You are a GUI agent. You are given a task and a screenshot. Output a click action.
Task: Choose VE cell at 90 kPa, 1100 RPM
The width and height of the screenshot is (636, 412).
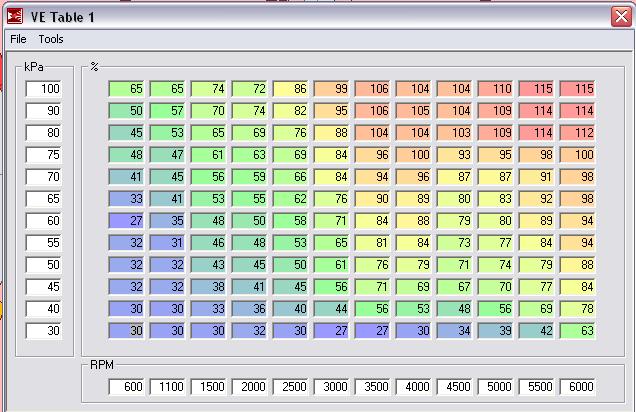168,111
